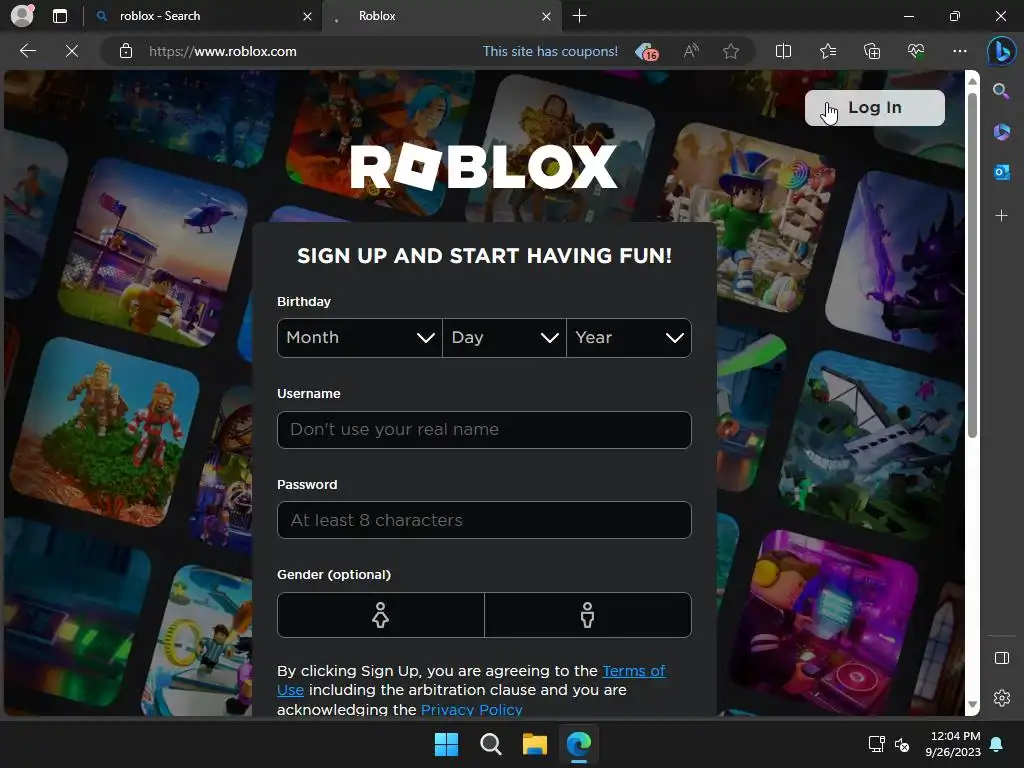The width and height of the screenshot is (1024, 768).
Task: Open sidebar settings gear icon
Action: point(1001,698)
